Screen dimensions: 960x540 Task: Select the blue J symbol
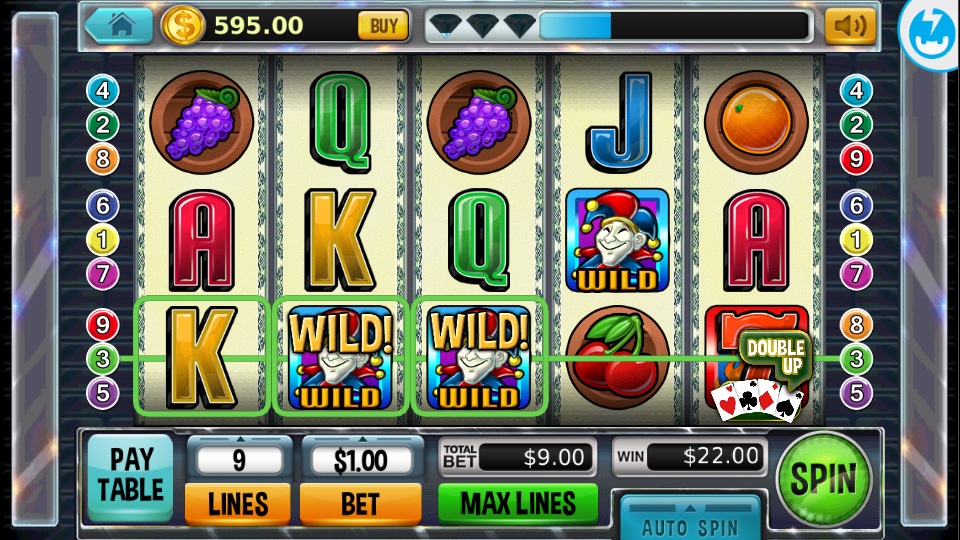(618, 122)
